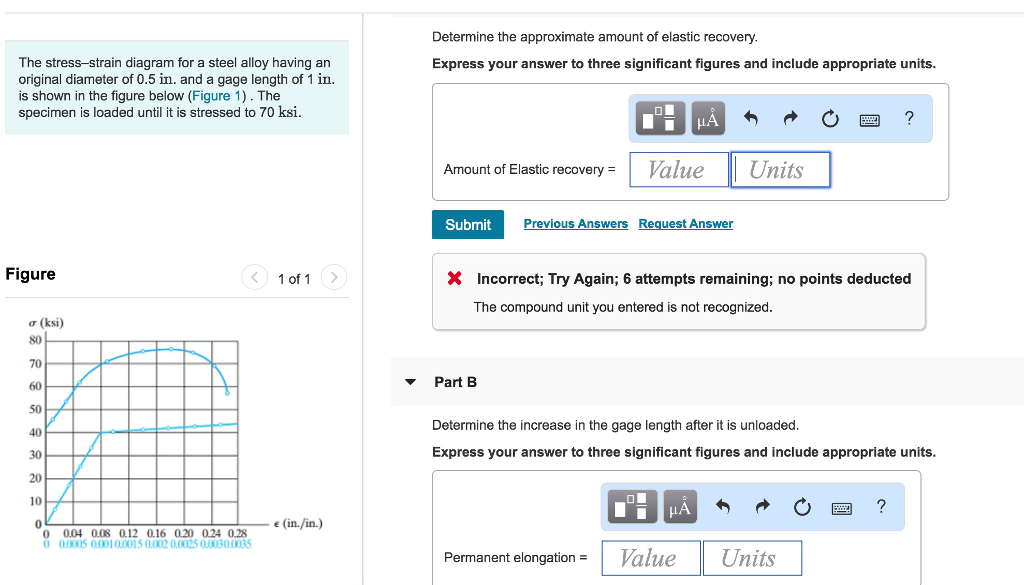Click the Request Answer link
Image resolution: width=1024 pixels, height=585 pixels.
[685, 223]
